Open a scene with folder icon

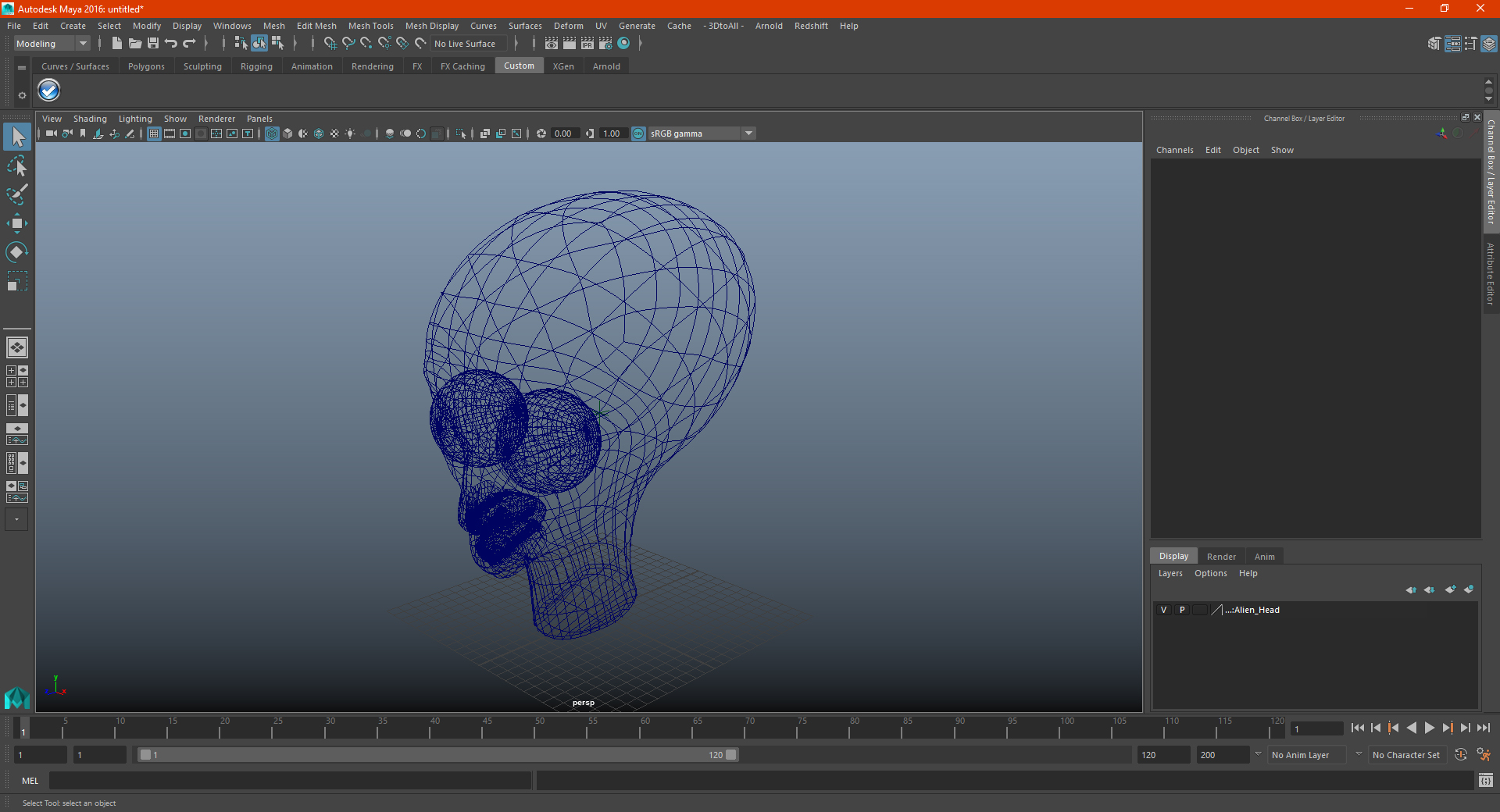coord(134,44)
